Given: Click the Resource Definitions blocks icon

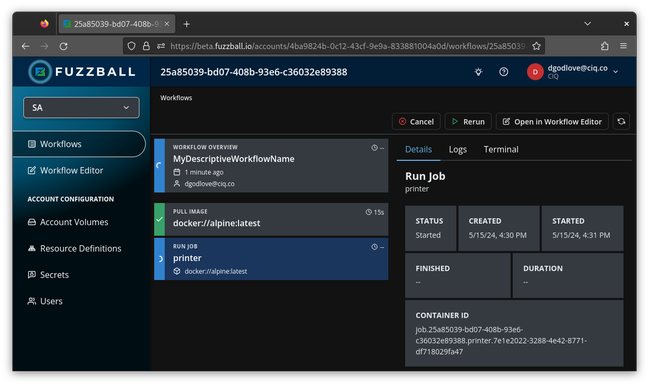Looking at the screenshot, I should tap(32, 248).
